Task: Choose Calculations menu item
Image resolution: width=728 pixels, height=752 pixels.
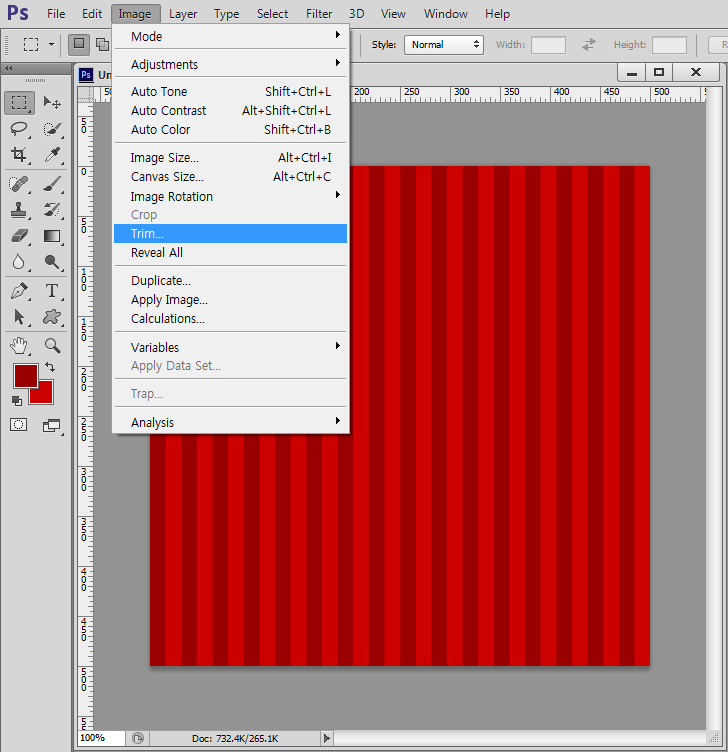Action: click(x=230, y=318)
